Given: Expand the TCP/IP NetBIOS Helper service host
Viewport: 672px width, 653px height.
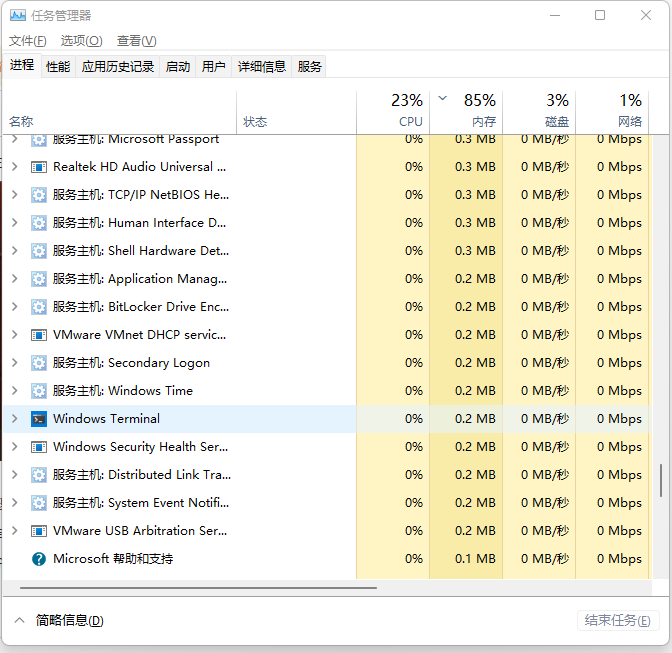Looking at the screenshot, I should [x=14, y=195].
